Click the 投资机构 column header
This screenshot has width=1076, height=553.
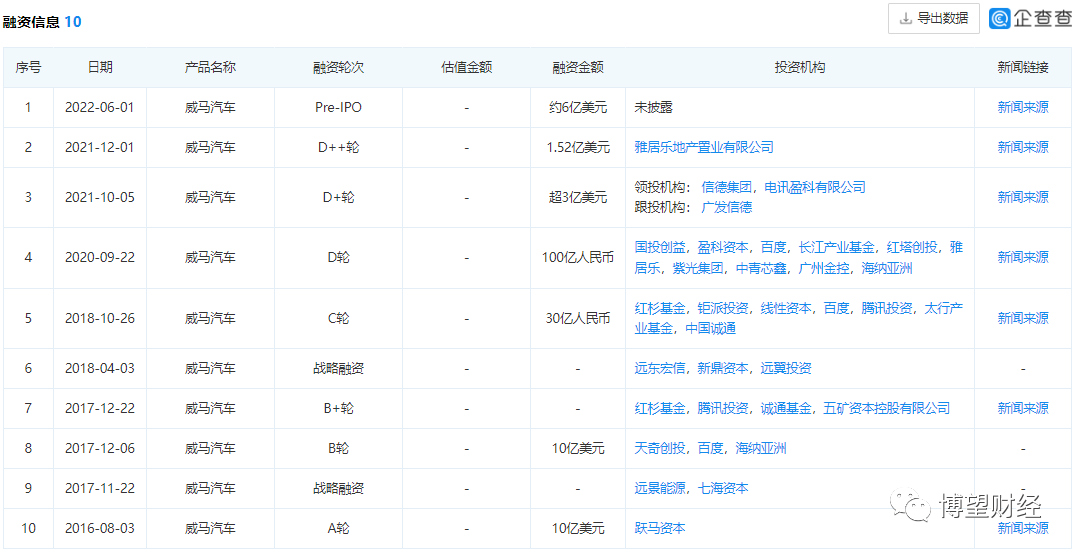point(799,67)
